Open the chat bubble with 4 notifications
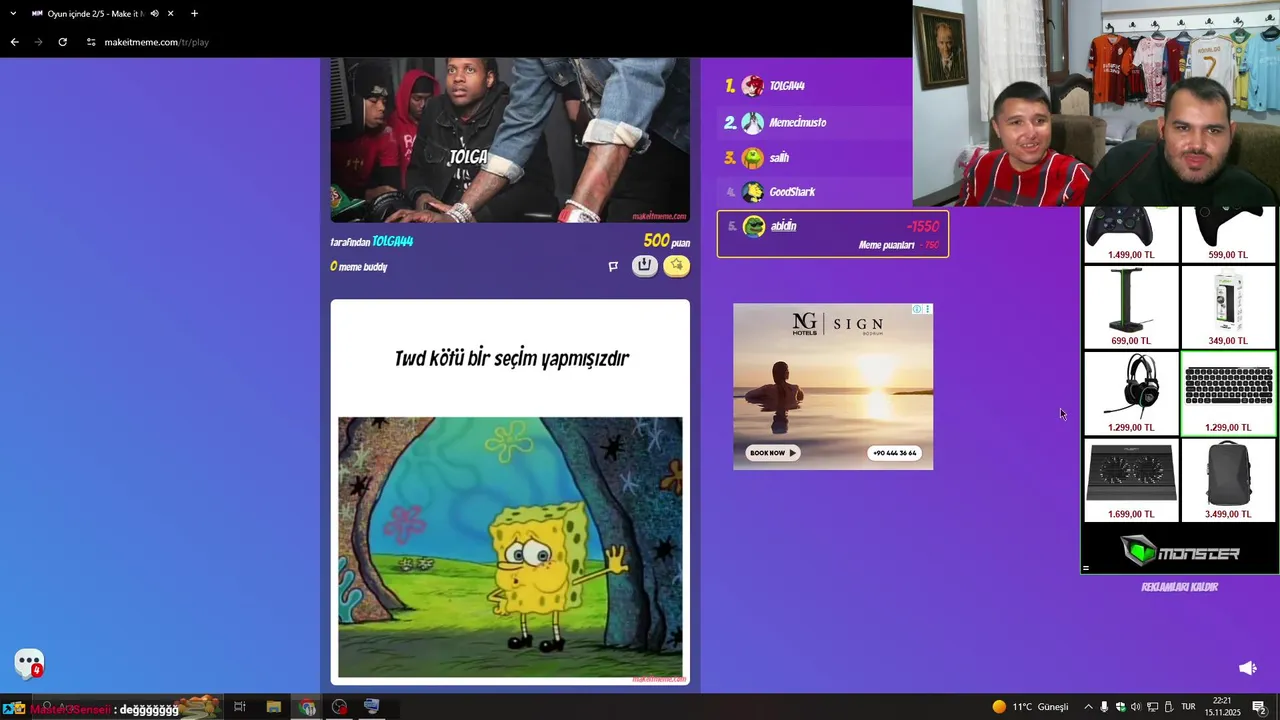 tap(29, 663)
